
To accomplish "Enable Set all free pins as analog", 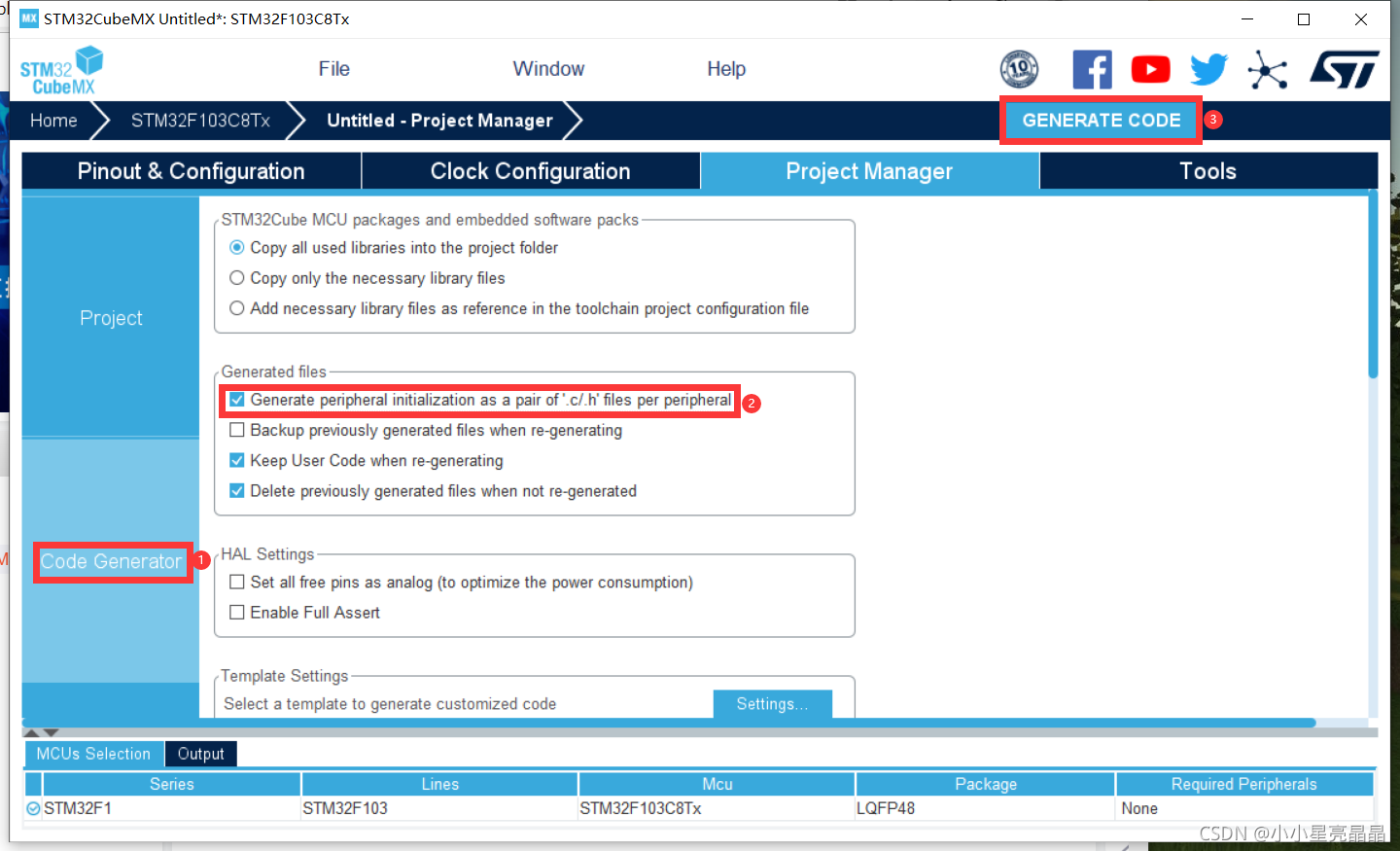I will tap(236, 582).
